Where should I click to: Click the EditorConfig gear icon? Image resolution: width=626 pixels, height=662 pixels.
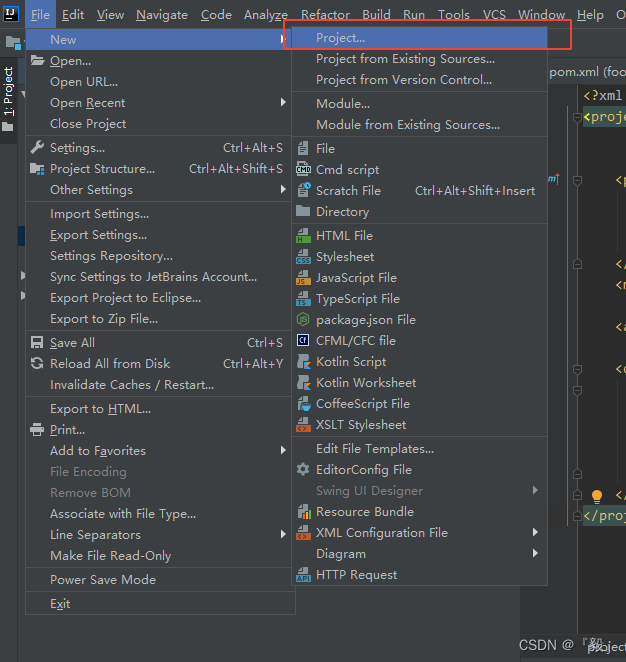pyautogui.click(x=303, y=469)
